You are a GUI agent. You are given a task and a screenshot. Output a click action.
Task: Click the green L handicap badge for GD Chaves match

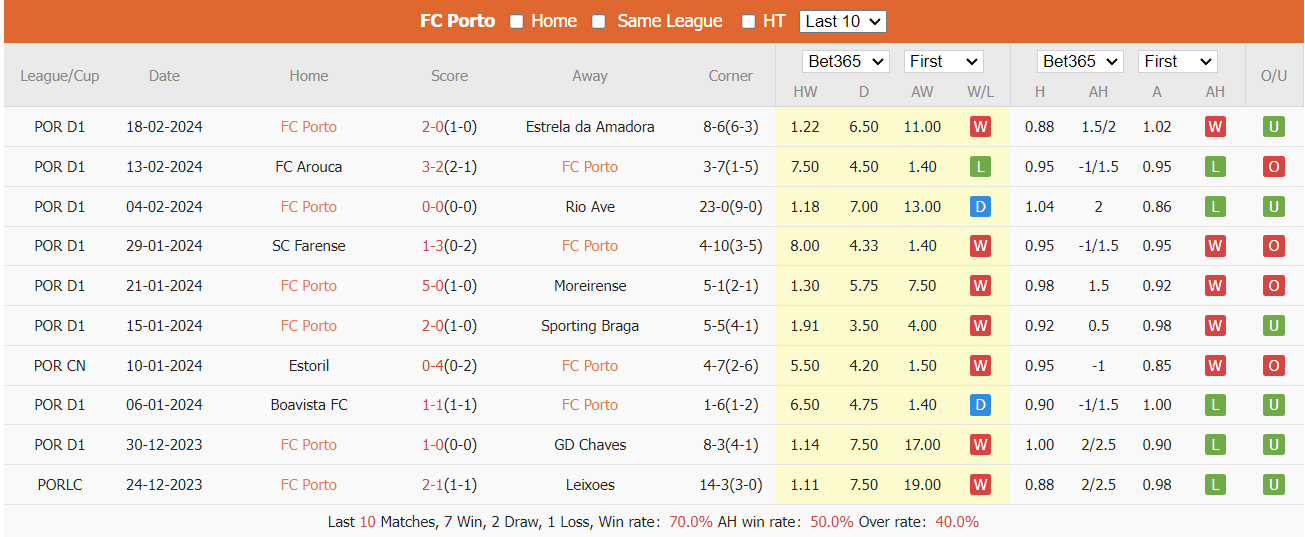(x=1215, y=445)
